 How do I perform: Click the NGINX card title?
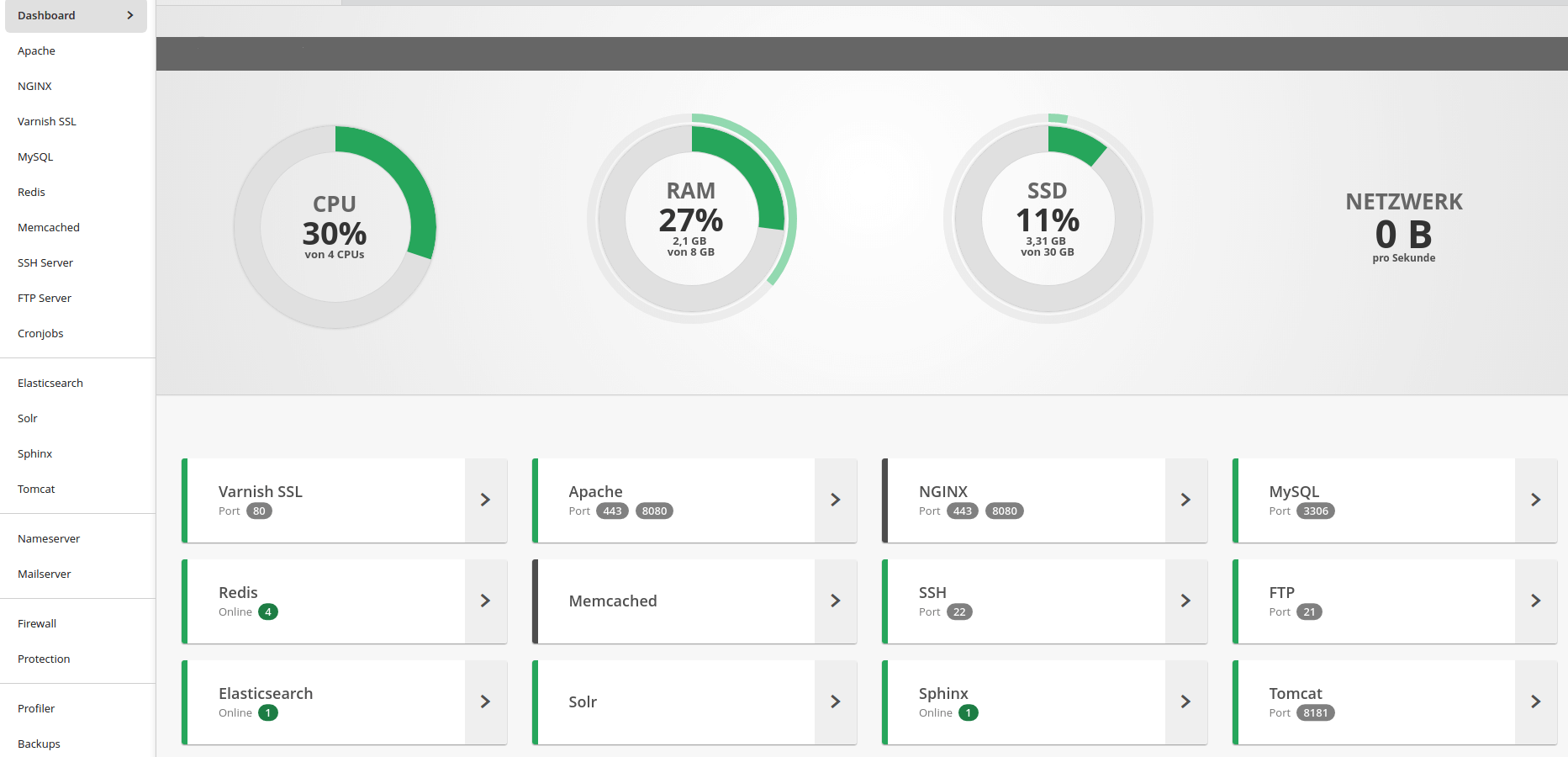[x=943, y=491]
